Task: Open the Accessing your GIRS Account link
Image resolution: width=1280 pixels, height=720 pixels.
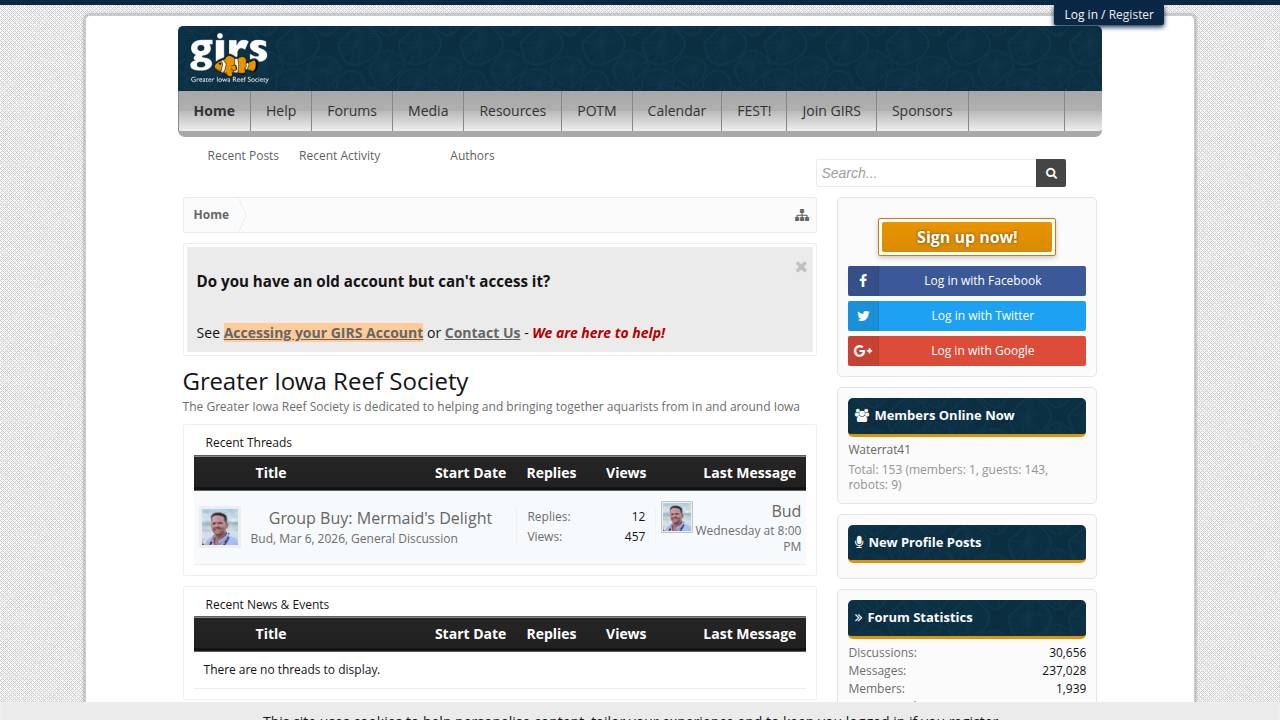Action: click(323, 332)
